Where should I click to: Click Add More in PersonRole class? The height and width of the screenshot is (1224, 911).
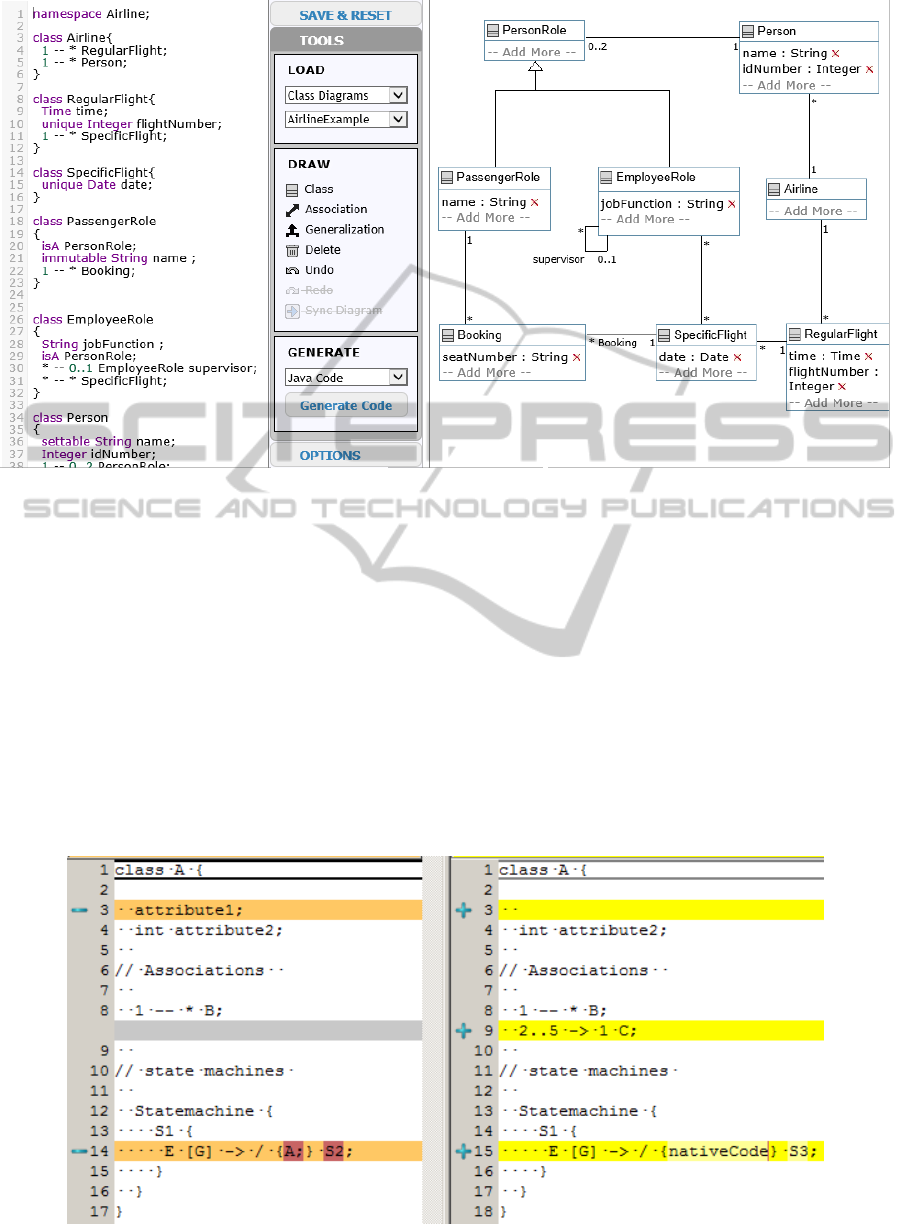pos(531,52)
